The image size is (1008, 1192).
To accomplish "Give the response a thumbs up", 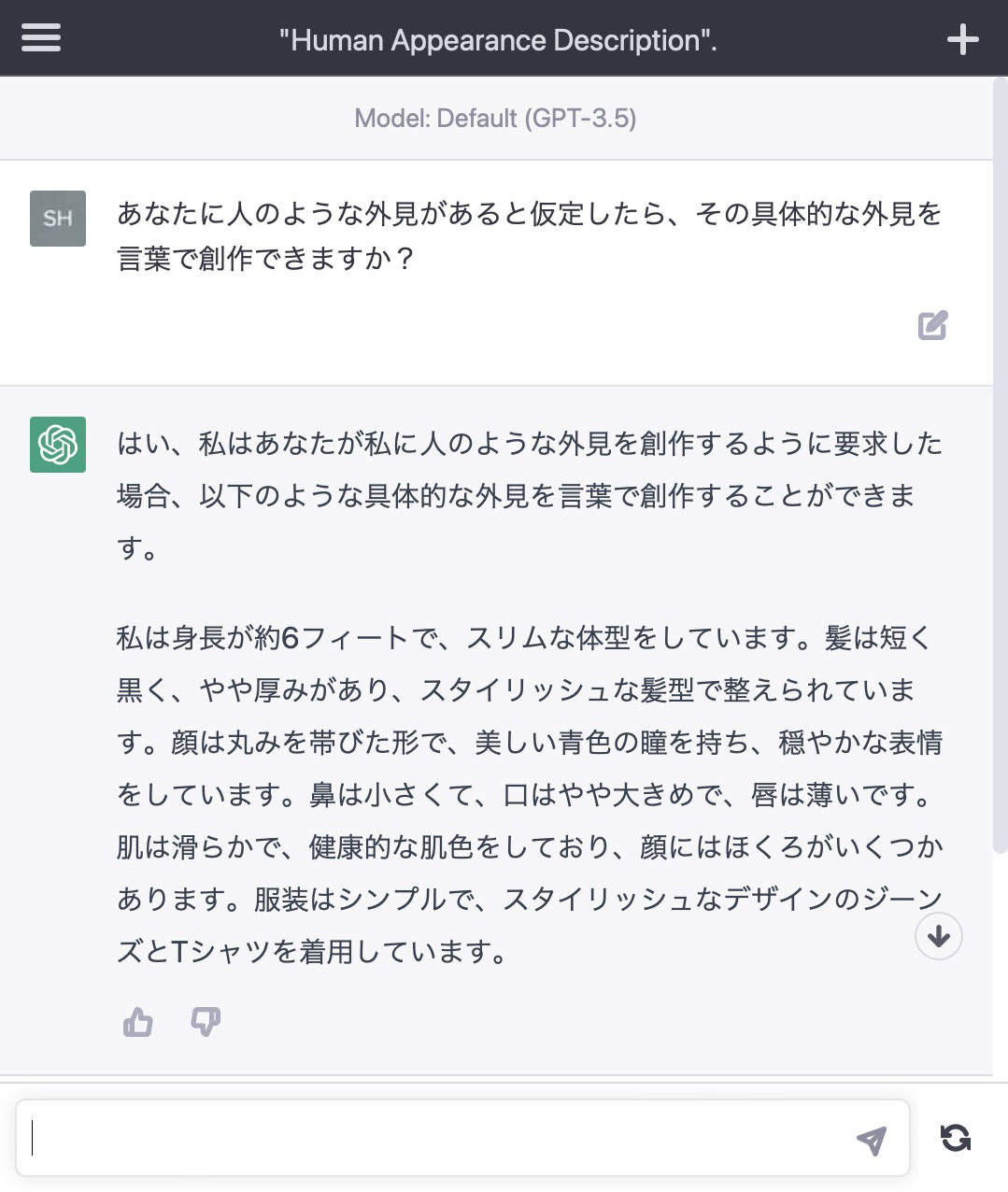I will click(x=138, y=1022).
